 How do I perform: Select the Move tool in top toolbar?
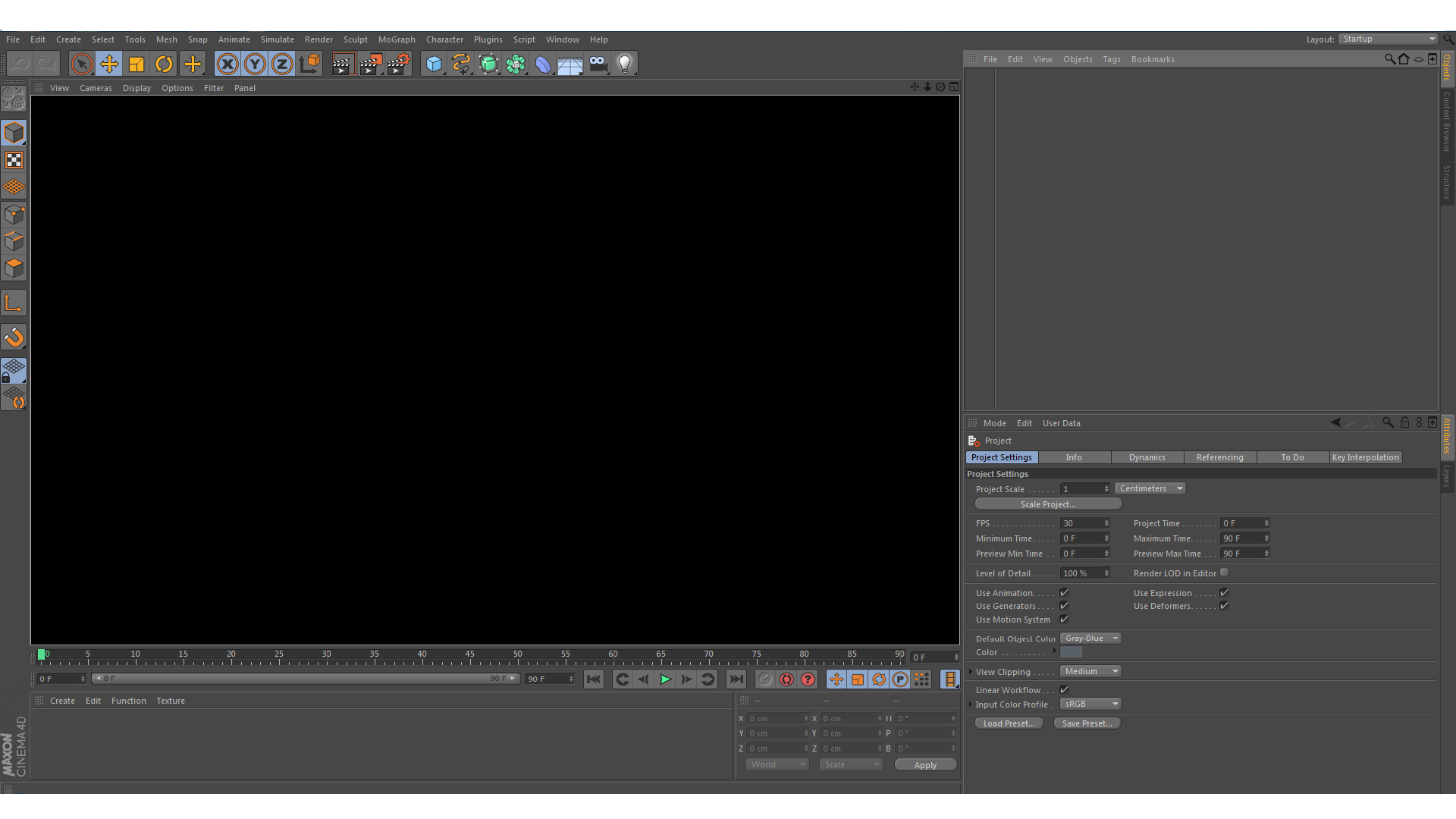109,64
